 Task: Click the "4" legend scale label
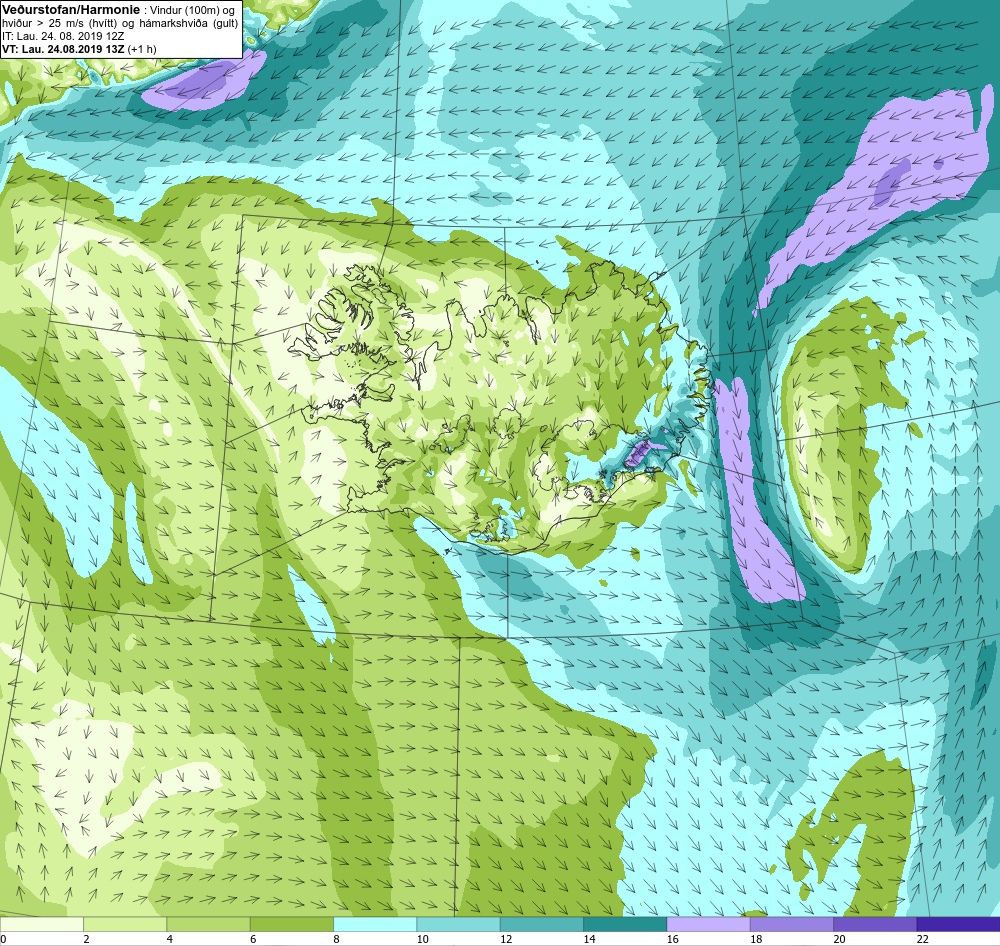click(170, 939)
